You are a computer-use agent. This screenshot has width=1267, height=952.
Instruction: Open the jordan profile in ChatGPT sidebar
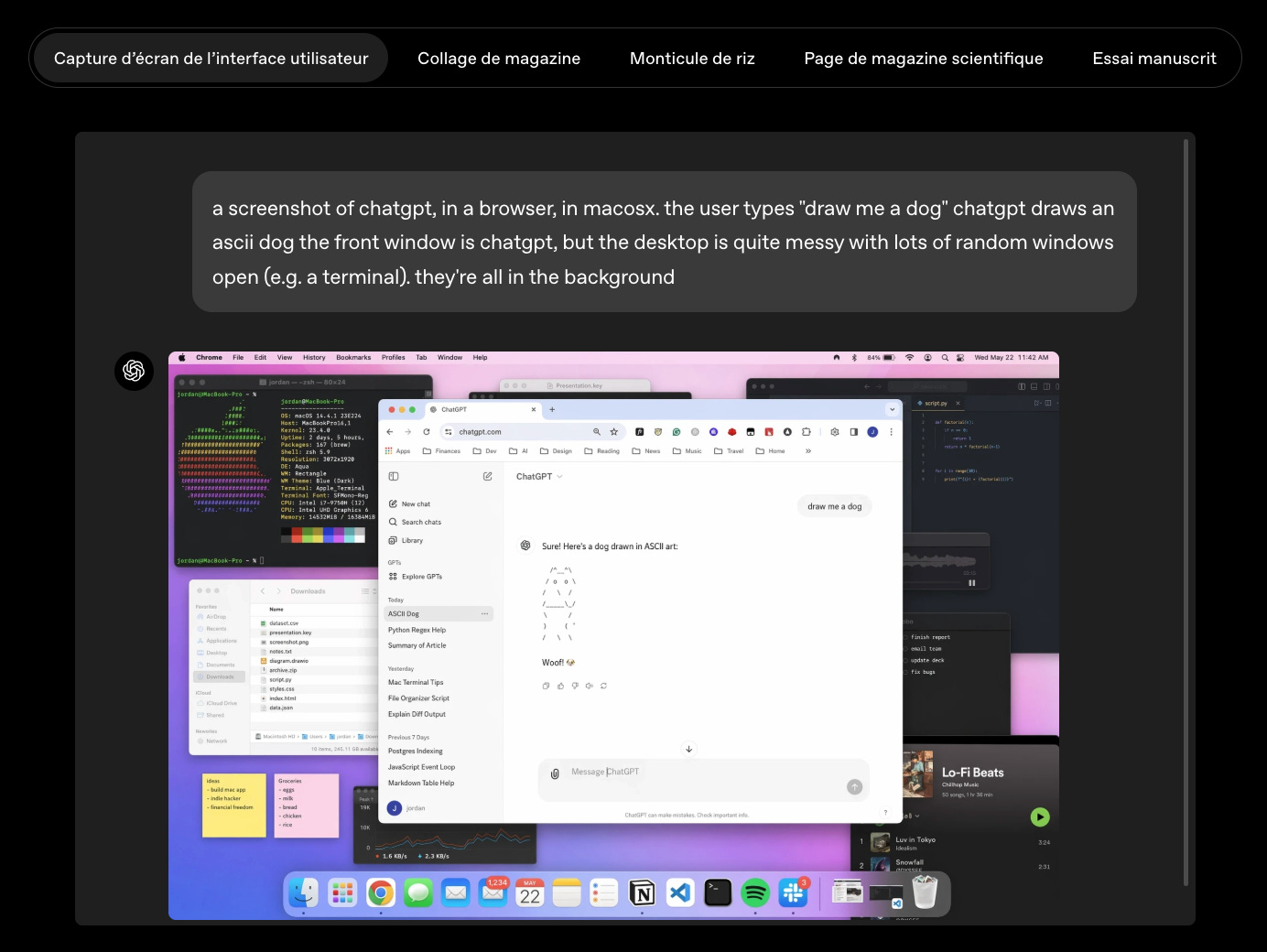point(406,808)
